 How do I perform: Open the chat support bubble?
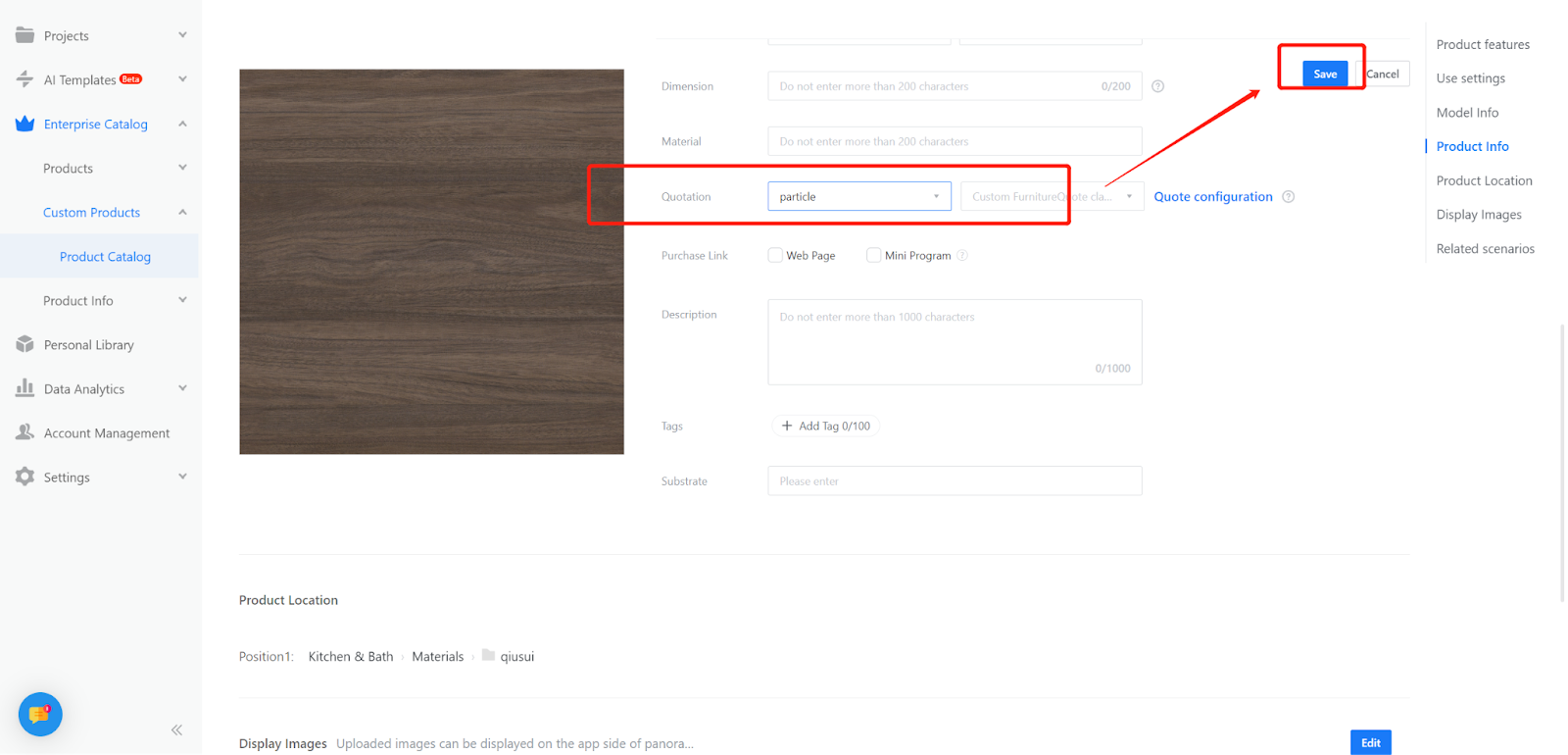click(x=40, y=714)
